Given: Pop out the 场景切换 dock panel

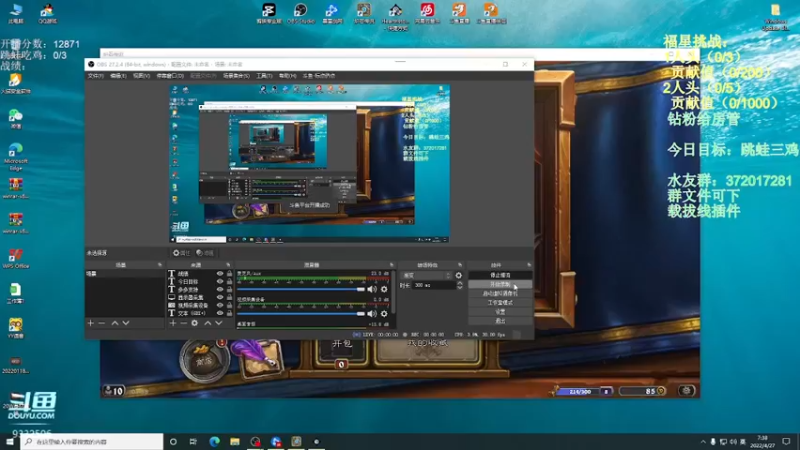Looking at the screenshot, I should coord(460,265).
